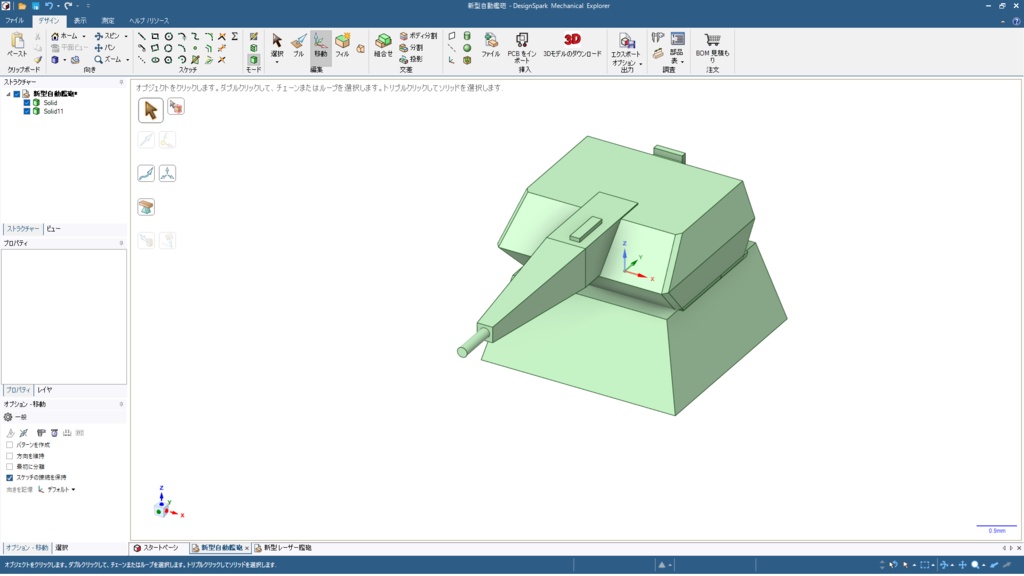Select the Circle sketch tool
Screen dimensions: 1024x576
coord(168,37)
